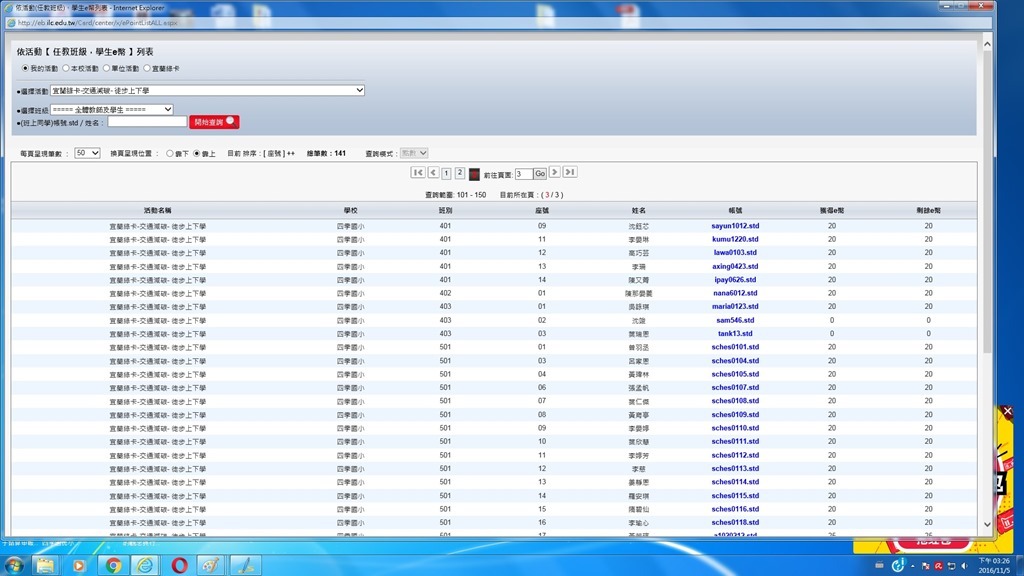
Task: Expand the 選擇班級 class dropdown
Action: 112,109
